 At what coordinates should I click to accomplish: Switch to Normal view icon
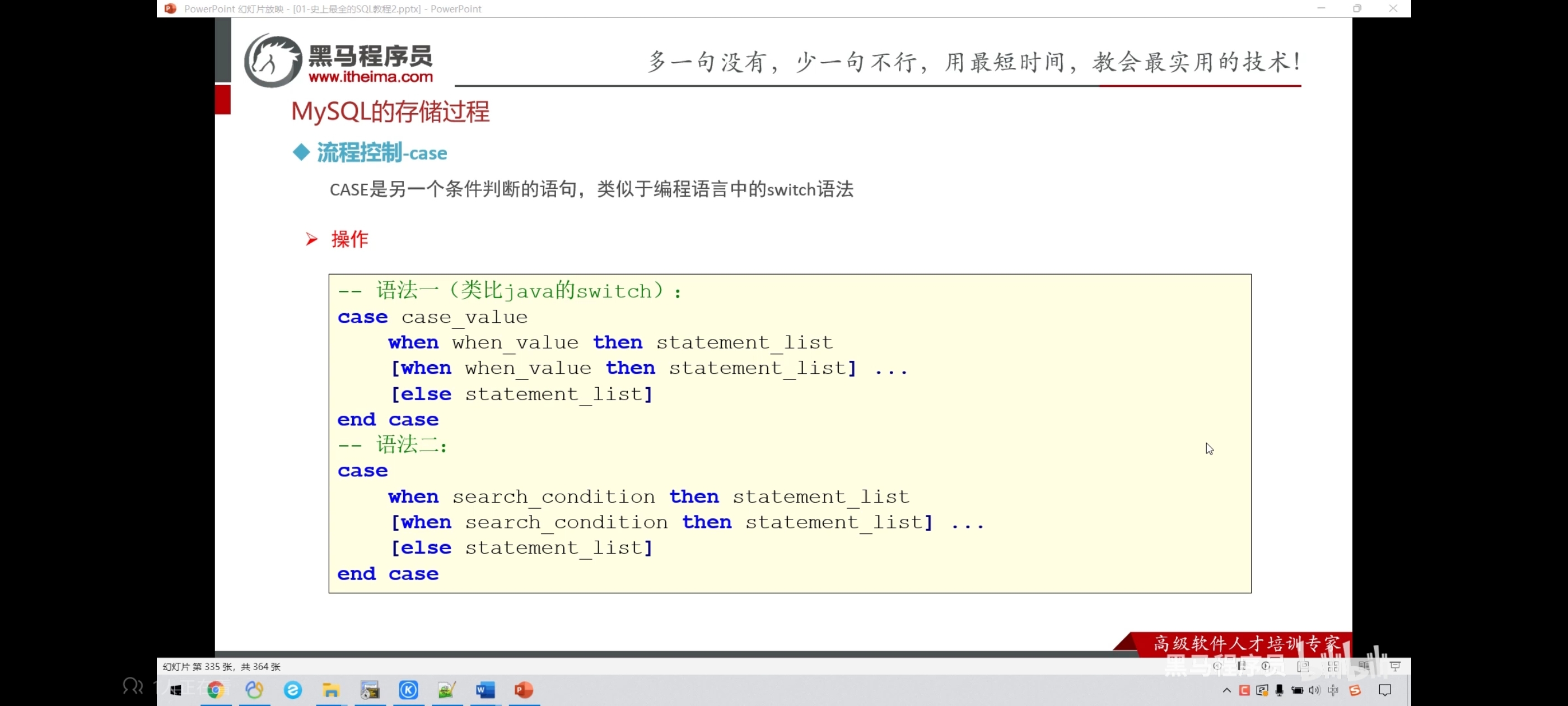1303,666
